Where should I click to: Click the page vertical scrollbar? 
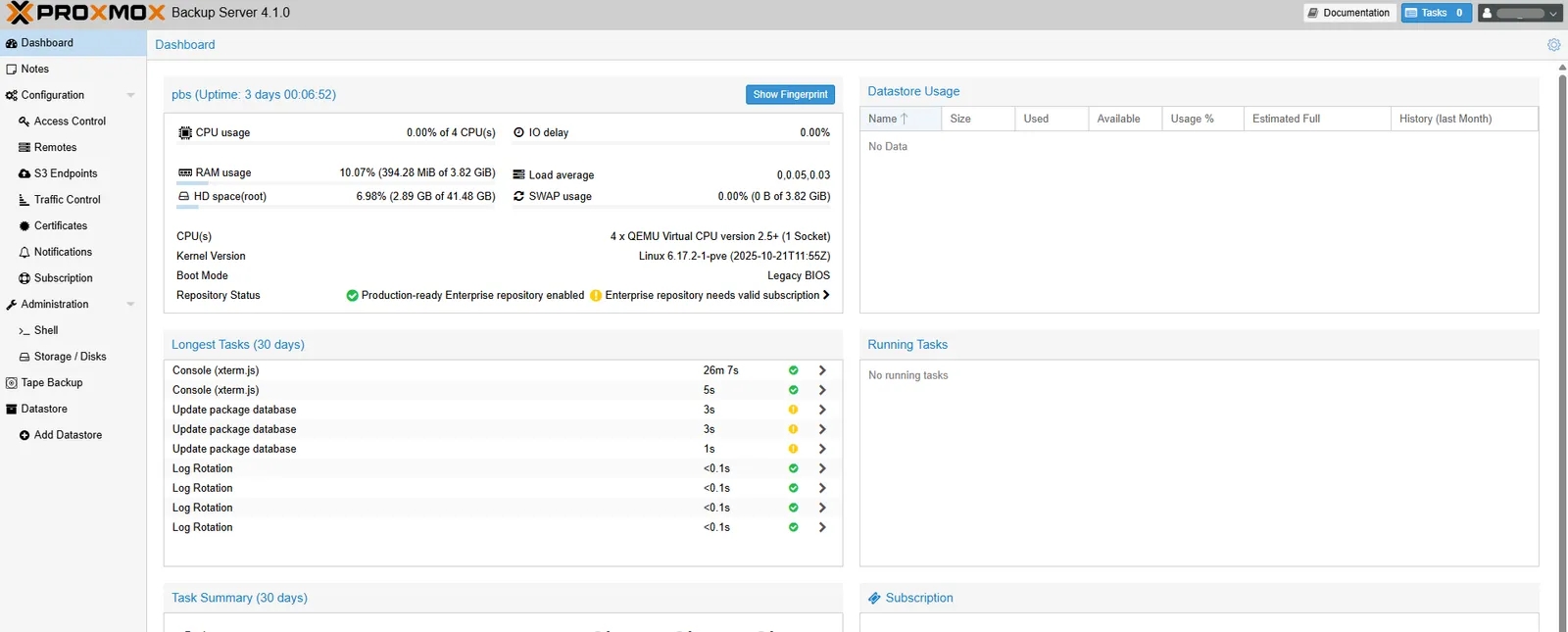pyautogui.click(x=1562, y=348)
